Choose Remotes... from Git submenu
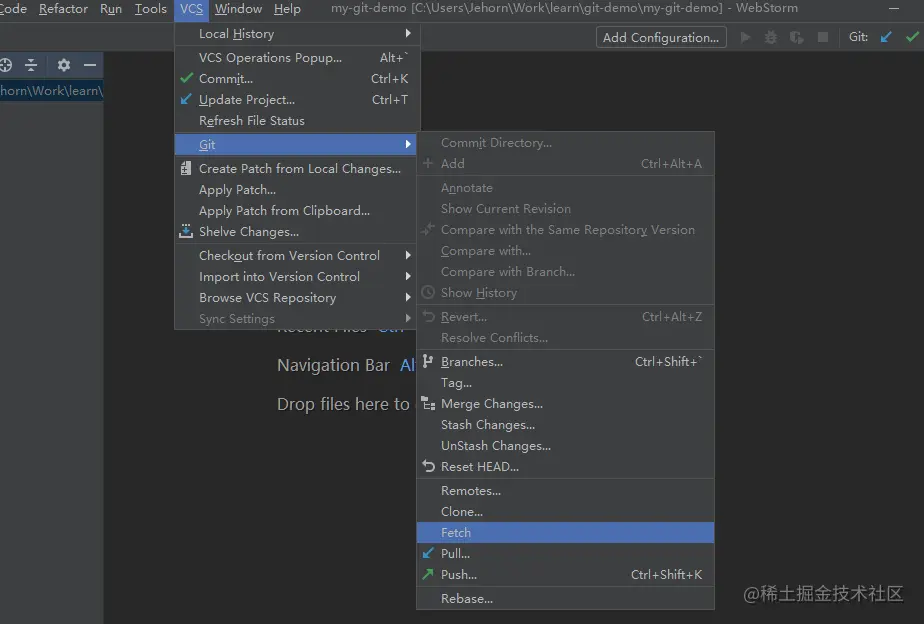This screenshot has width=924, height=624. (565, 490)
